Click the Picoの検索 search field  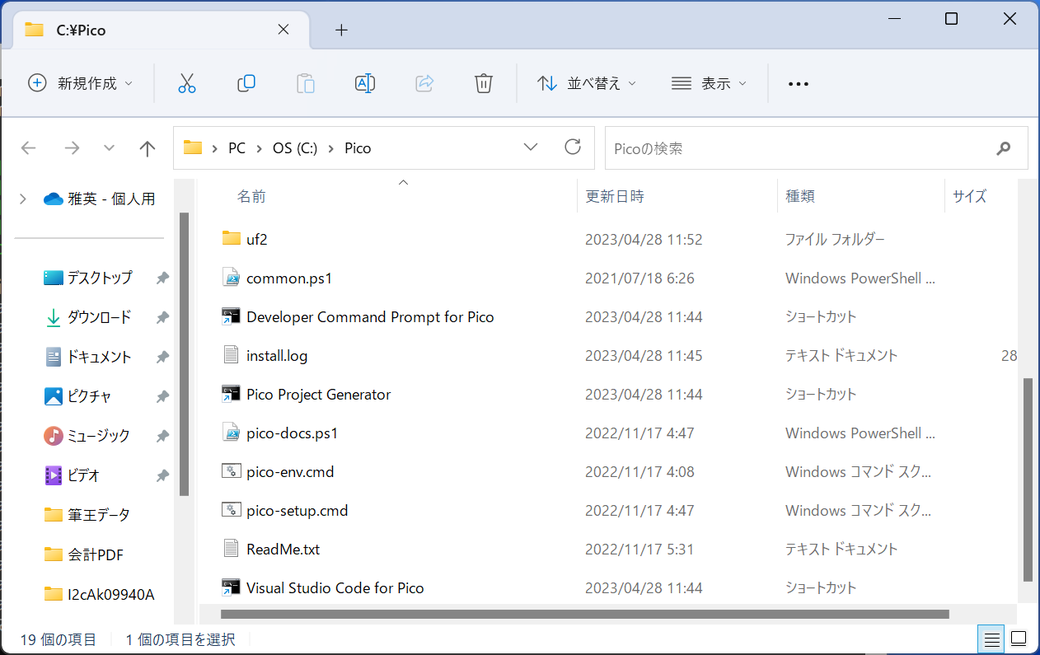click(816, 149)
